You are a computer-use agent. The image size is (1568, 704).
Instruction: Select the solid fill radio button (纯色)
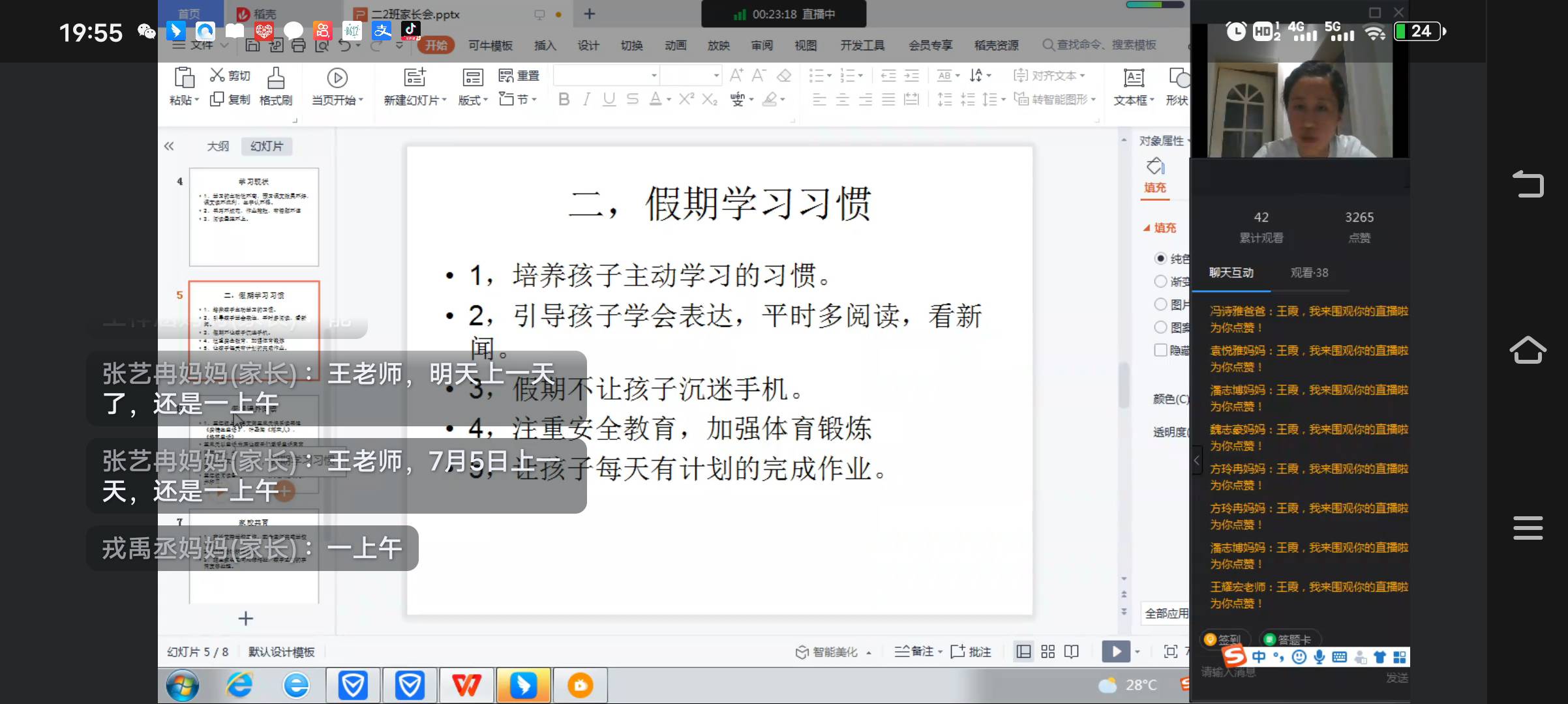(1160, 258)
